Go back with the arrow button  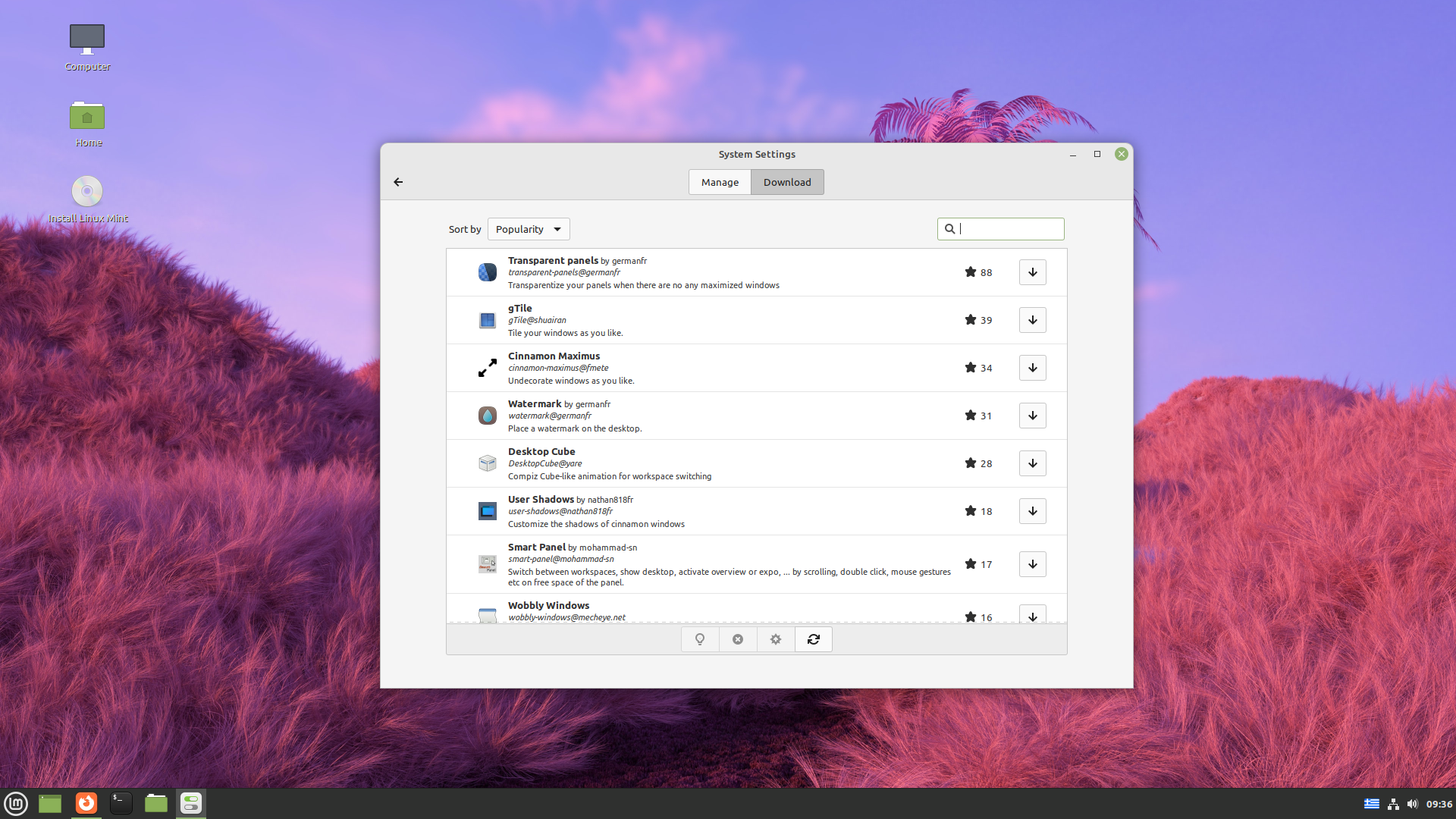[398, 182]
